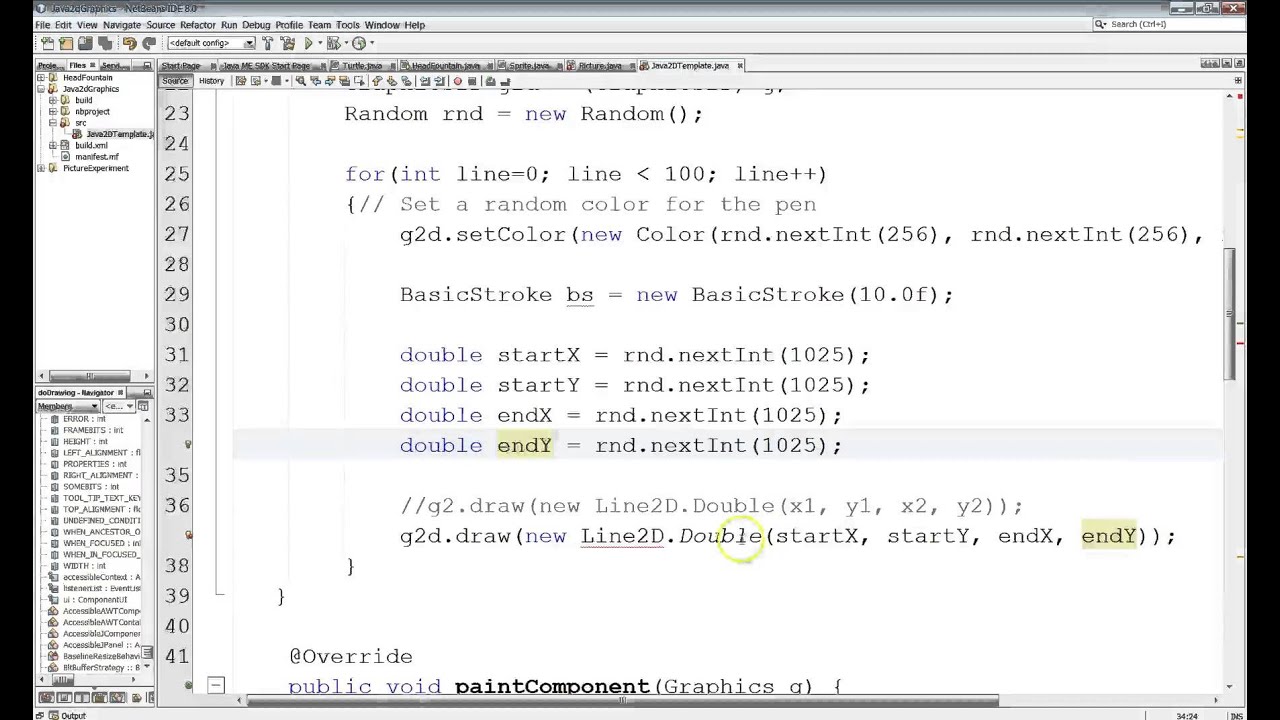Switch to the HeadFountain.java tab

tap(446, 66)
